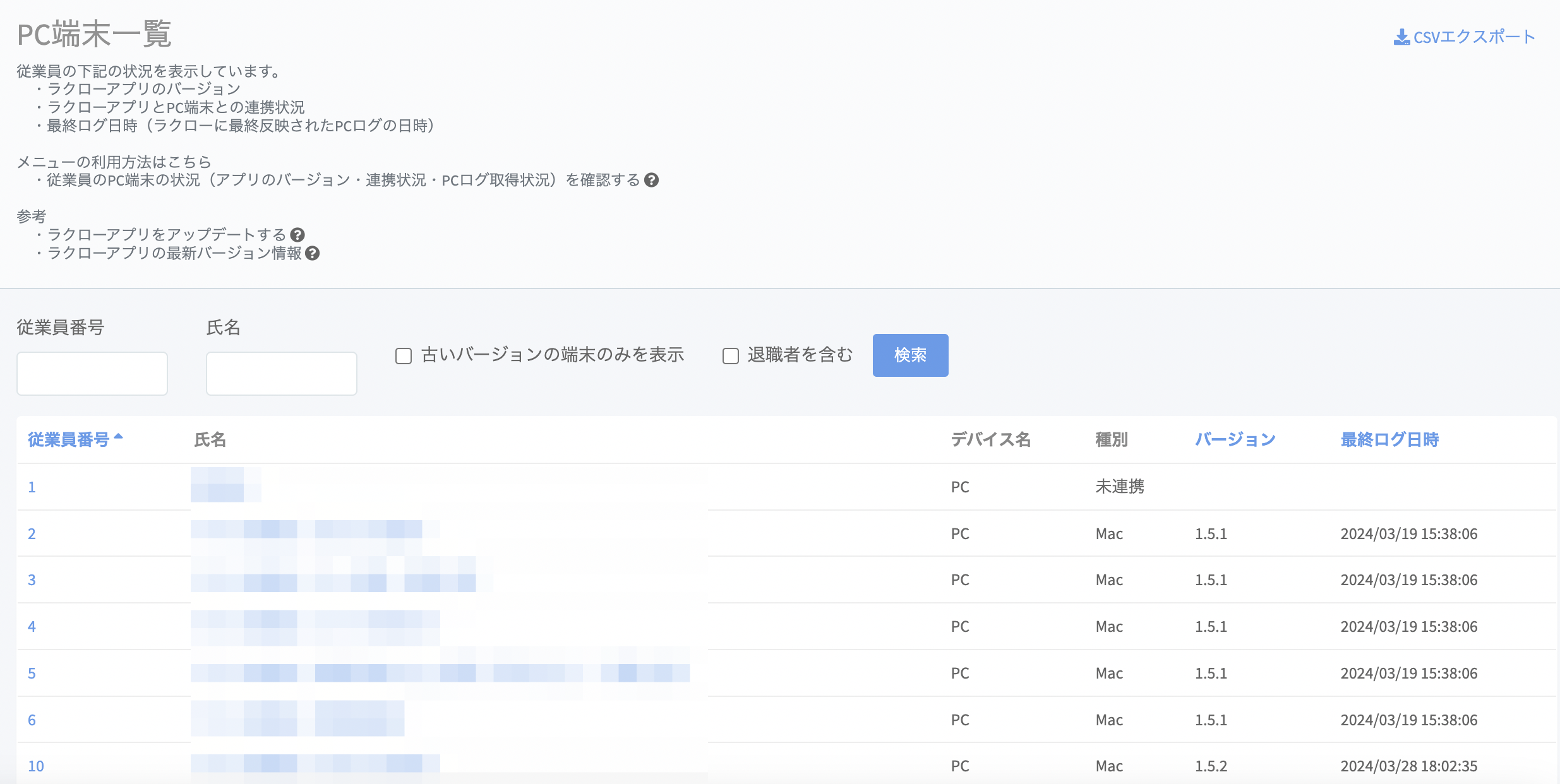
Task: Open ラクローアプリをアップデートする reference link
Action: coord(167,235)
